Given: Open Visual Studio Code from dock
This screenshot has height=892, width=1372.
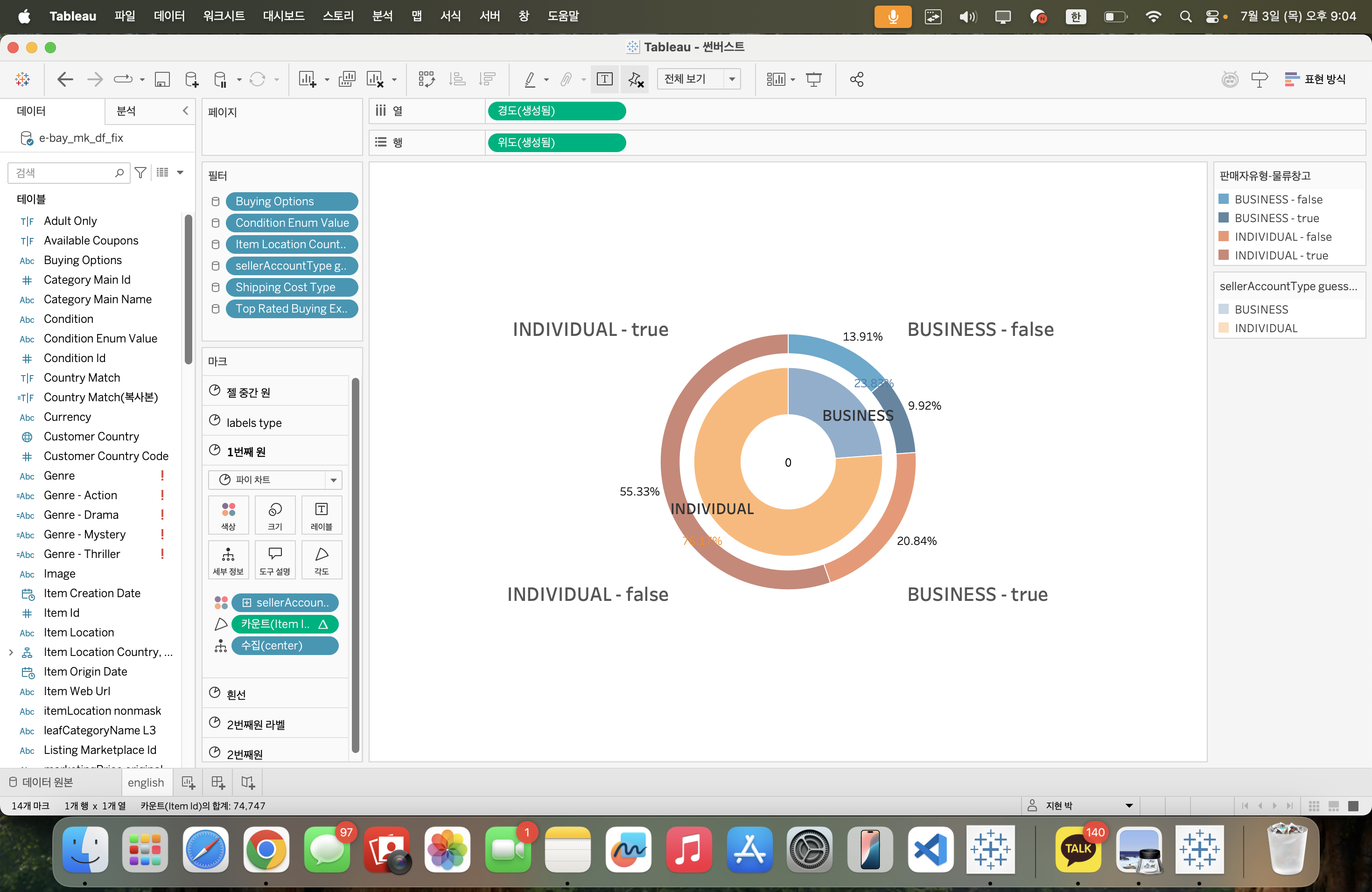Looking at the screenshot, I should (930, 850).
